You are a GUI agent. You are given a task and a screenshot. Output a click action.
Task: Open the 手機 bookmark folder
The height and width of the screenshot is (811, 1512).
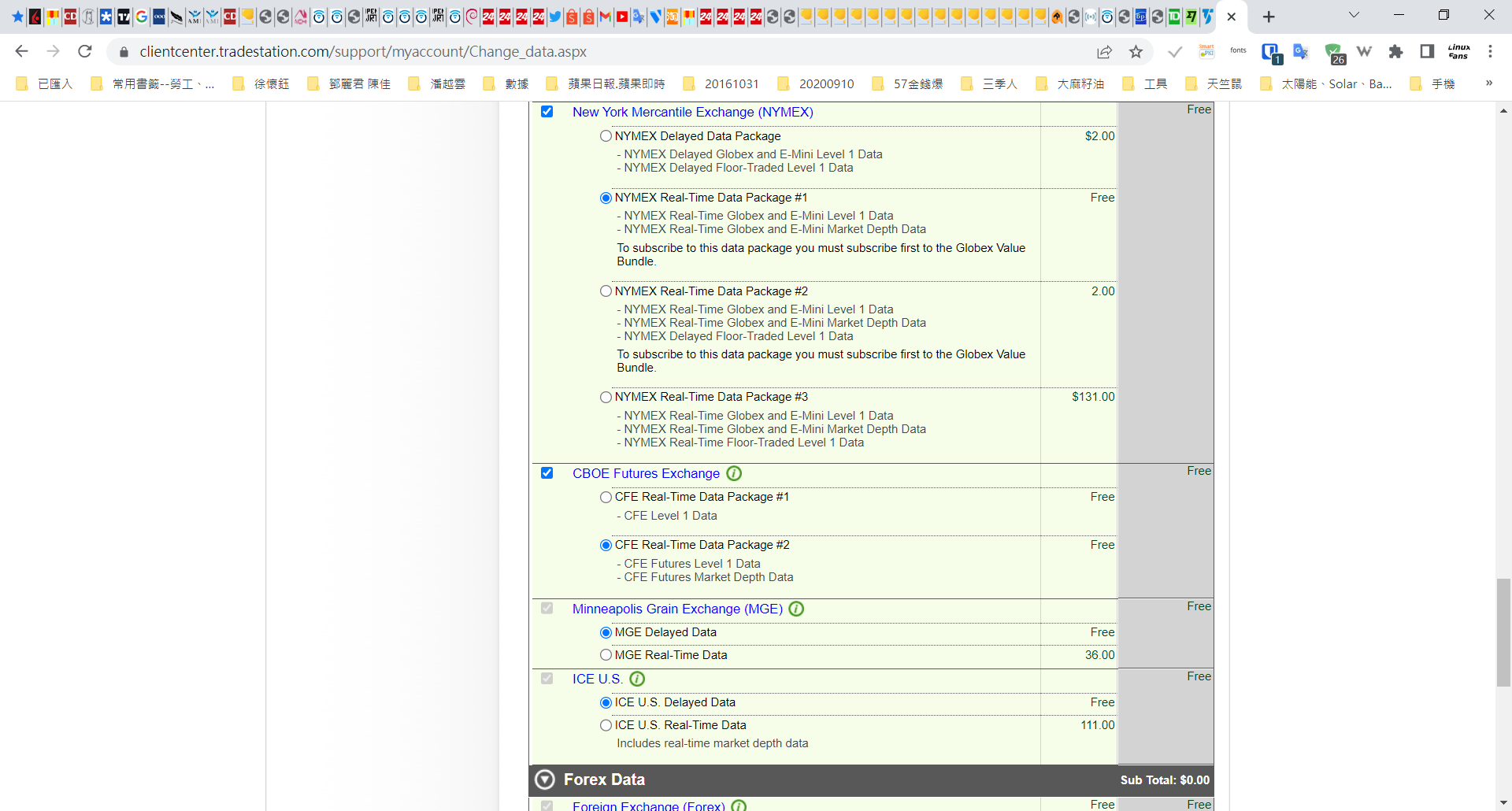tap(1432, 83)
